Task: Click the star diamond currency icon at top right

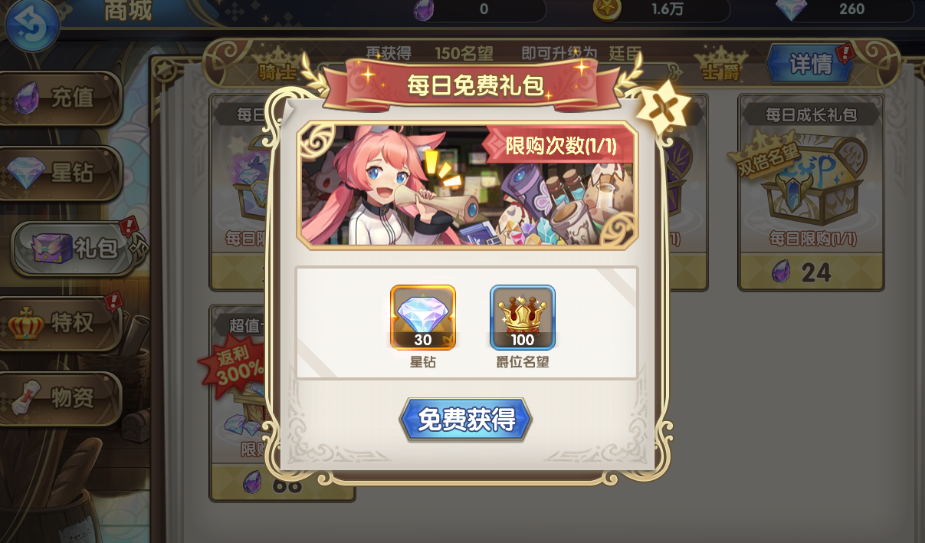Action: [x=790, y=9]
